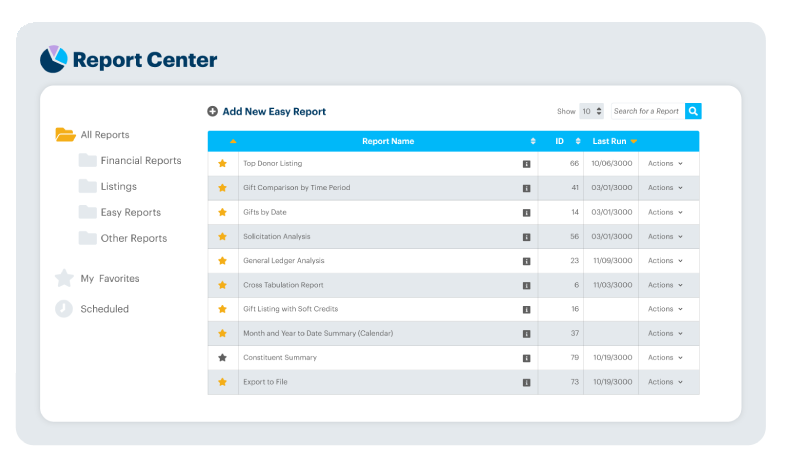Toggle favorite star for Solicitation Analysis
The image size is (788, 468).
[222, 236]
